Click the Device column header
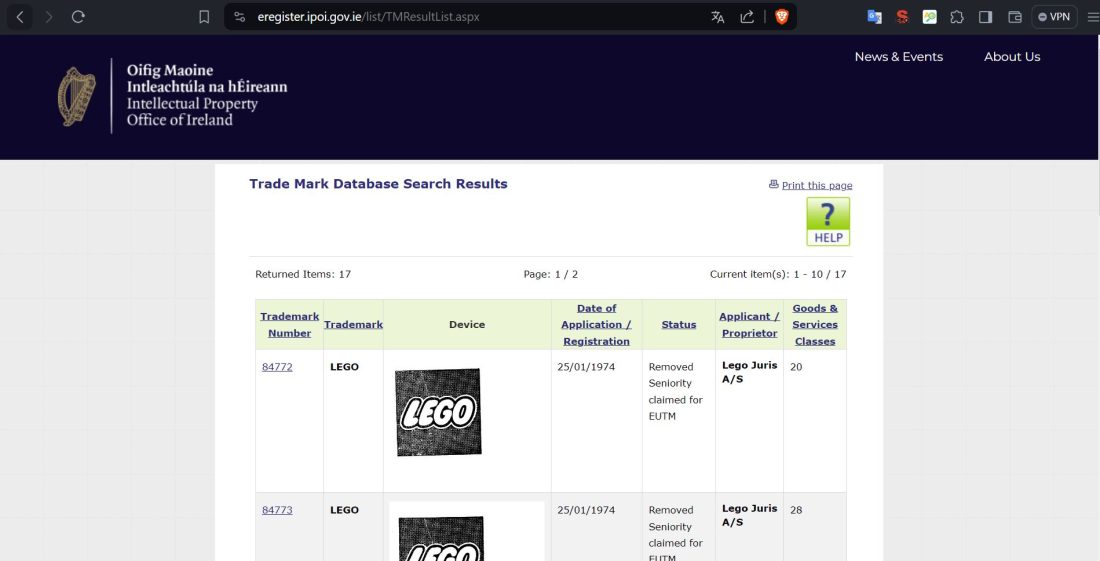The width and height of the screenshot is (1100, 561). tap(467, 325)
